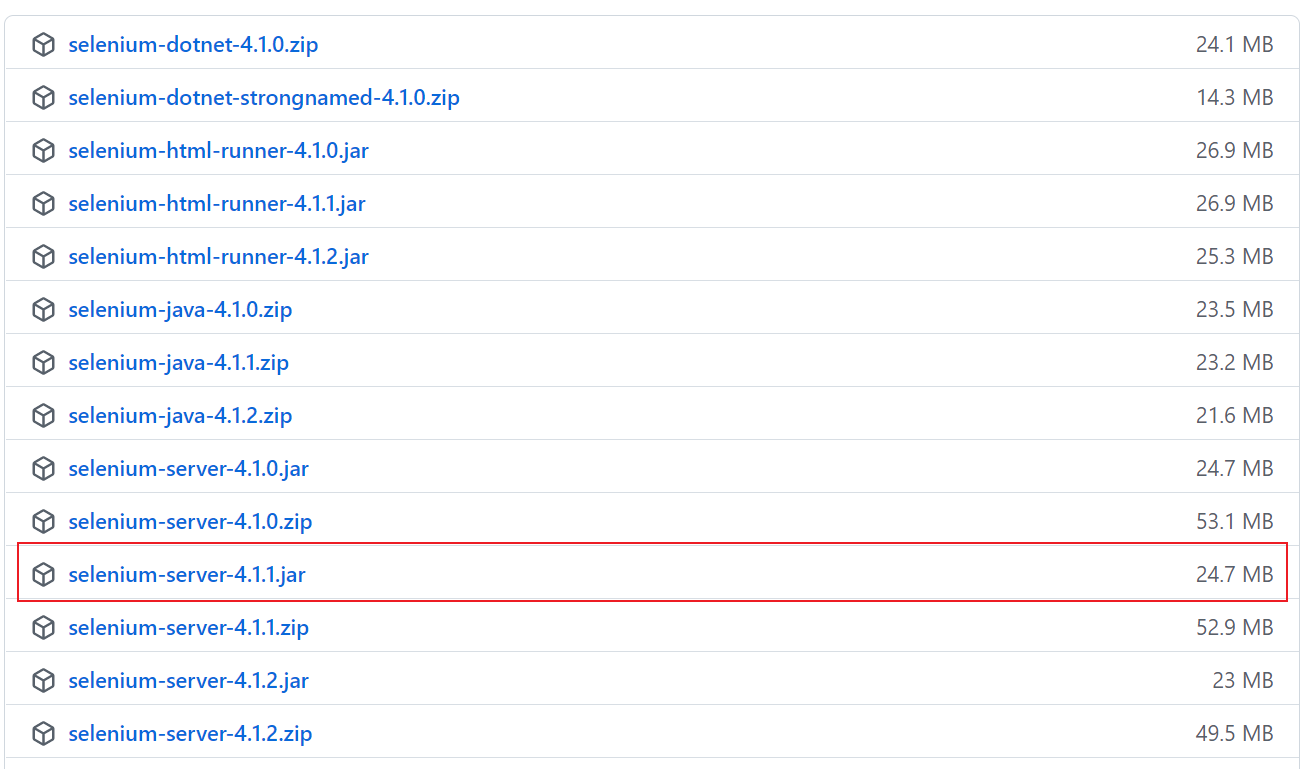
Task: Open the selenium-html-runner-4.1.0.jar link
Action: (218, 151)
